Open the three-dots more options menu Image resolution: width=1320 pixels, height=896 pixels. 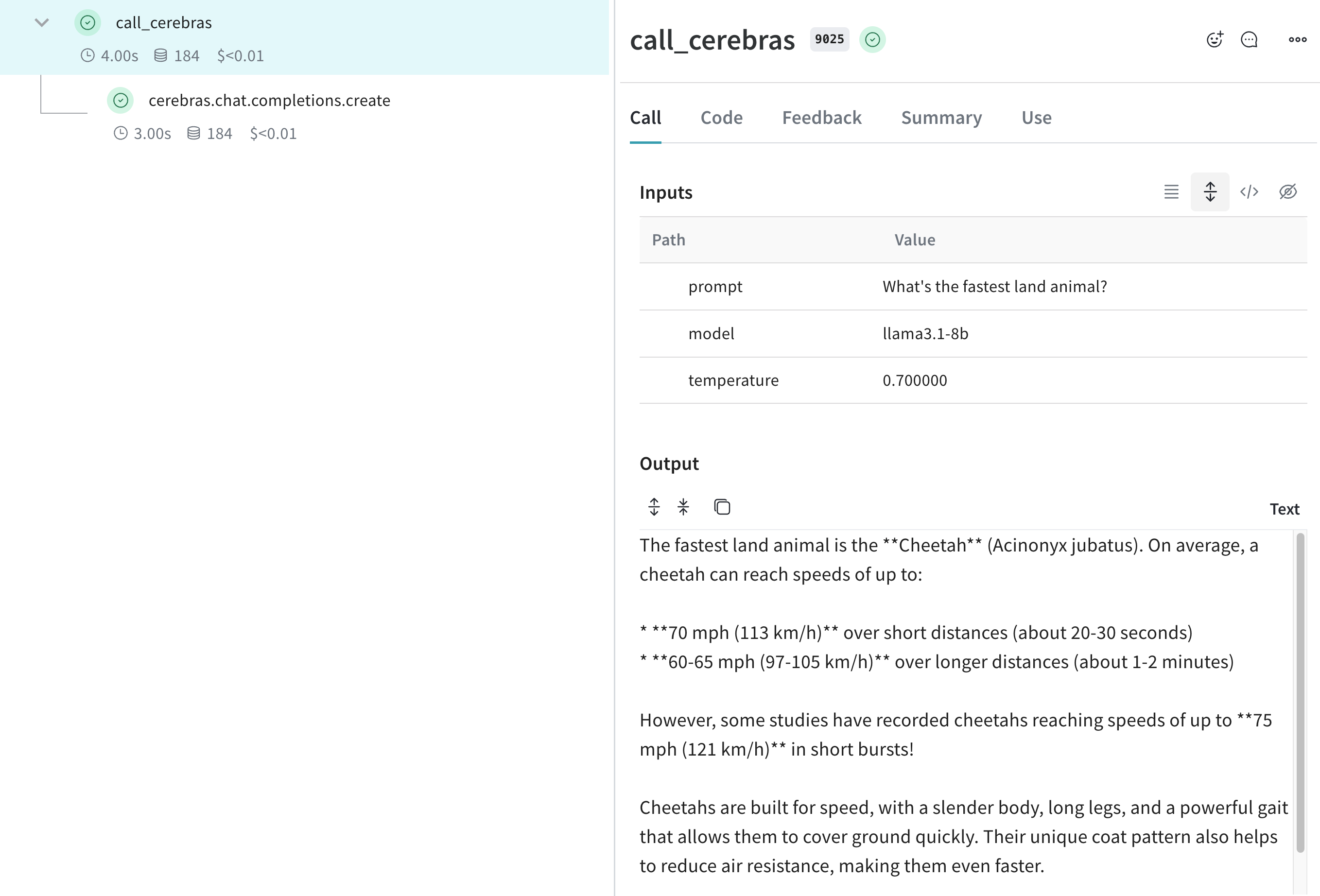coord(1297,39)
